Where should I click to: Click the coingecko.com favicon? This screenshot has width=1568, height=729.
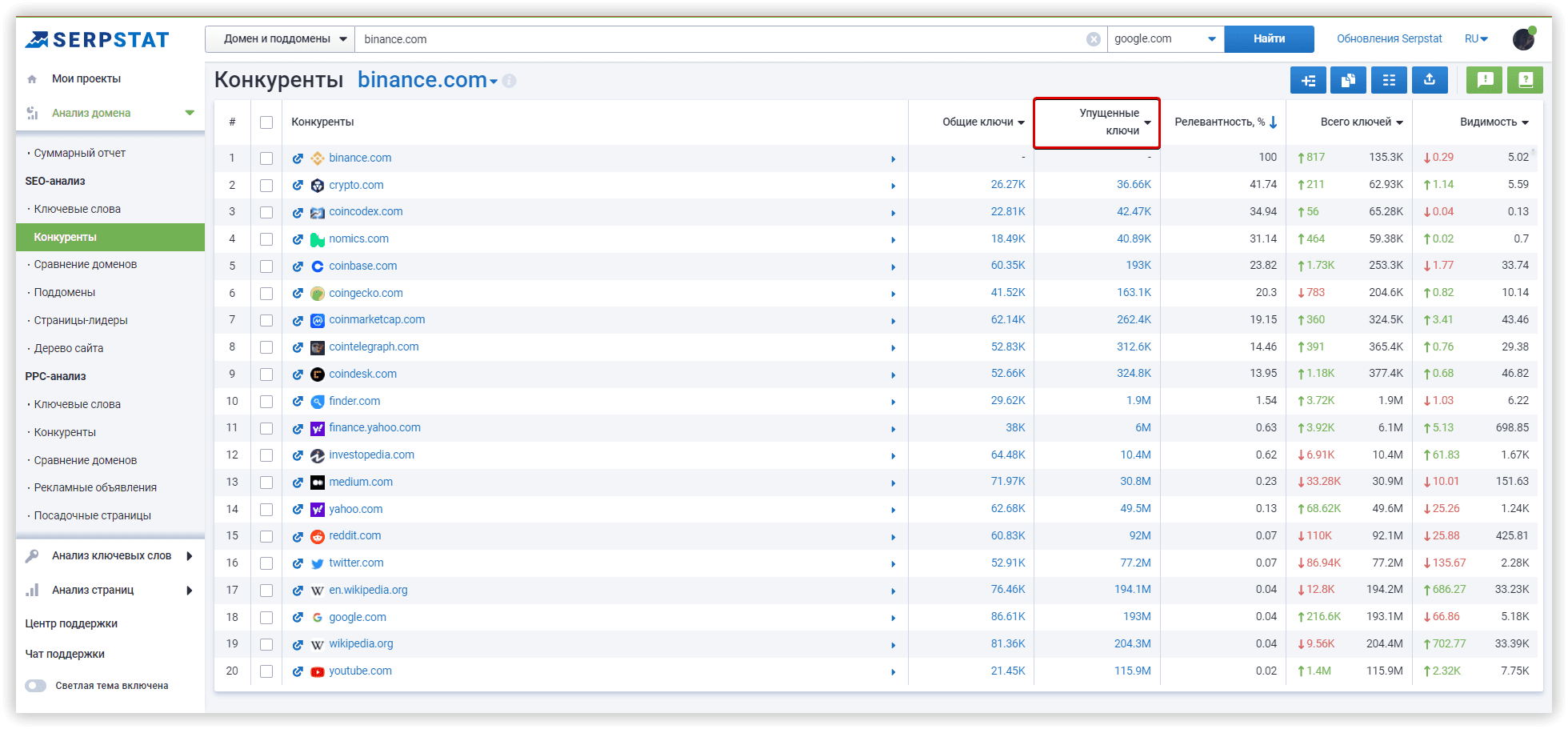coord(318,294)
